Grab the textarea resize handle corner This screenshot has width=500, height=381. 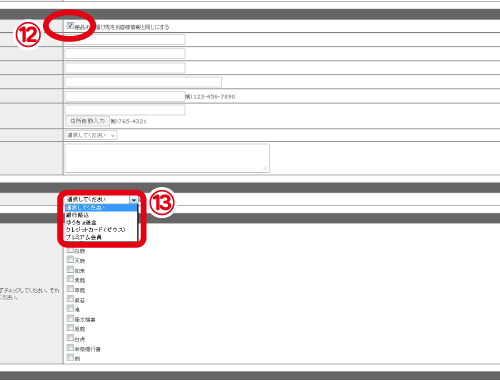tap(264, 168)
